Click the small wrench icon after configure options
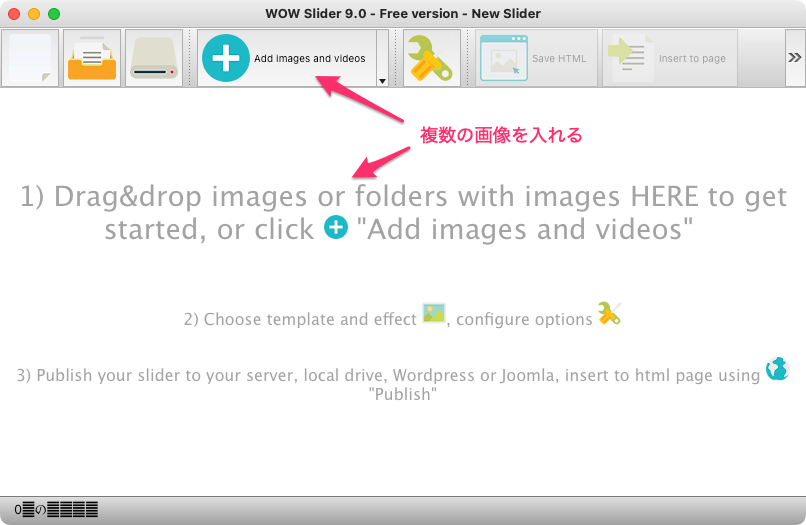The width and height of the screenshot is (806, 525). [609, 314]
